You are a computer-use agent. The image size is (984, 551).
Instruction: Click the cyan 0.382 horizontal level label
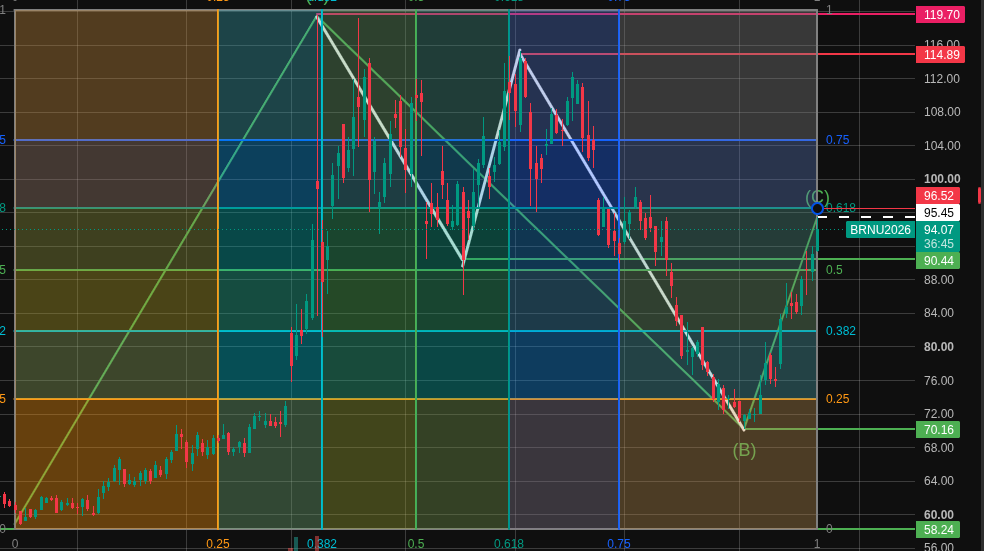[x=840, y=331]
